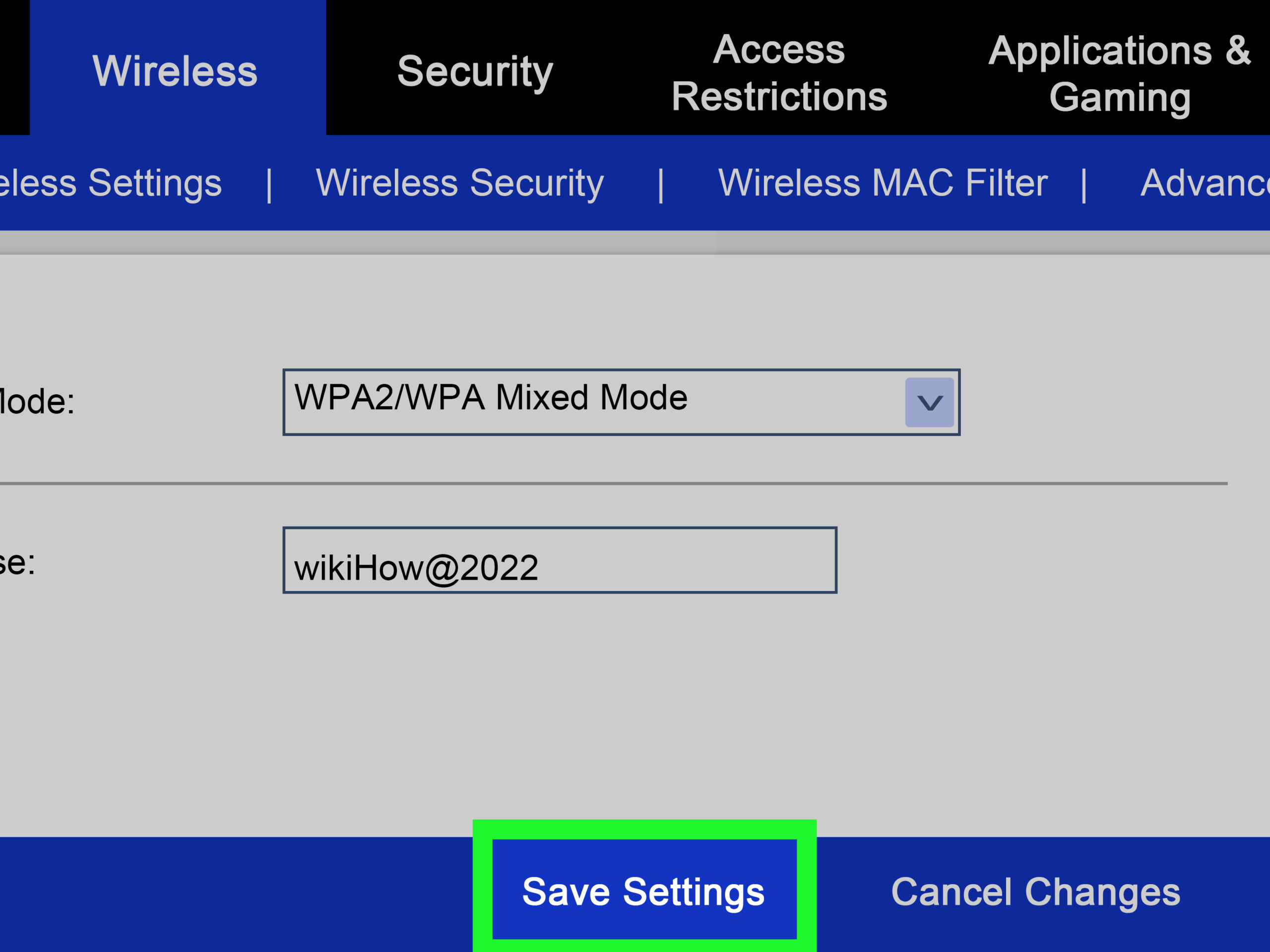Click the passphrase label ending in 'se:'
Image resolution: width=1270 pixels, height=952 pixels.
(x=17, y=562)
